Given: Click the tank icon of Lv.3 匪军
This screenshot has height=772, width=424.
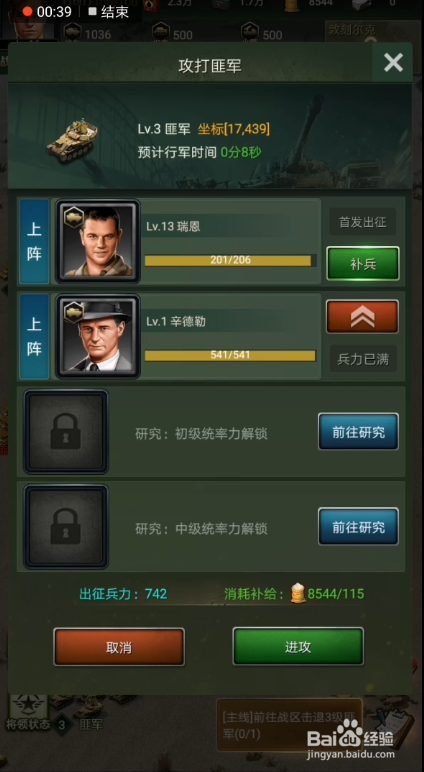Looking at the screenshot, I should (72, 140).
